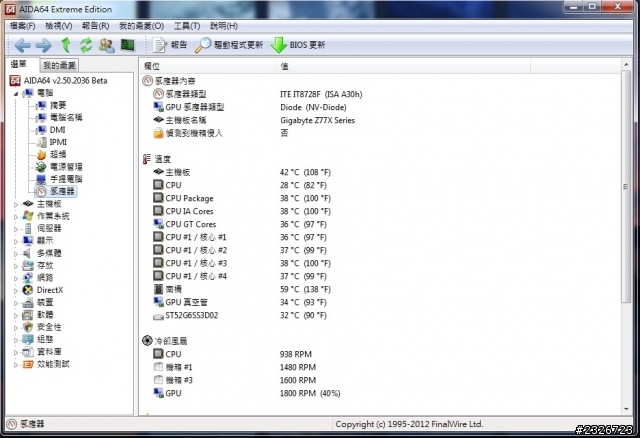Click the green Up arrow toolbar icon
This screenshot has height=438, width=640.
(x=66, y=45)
